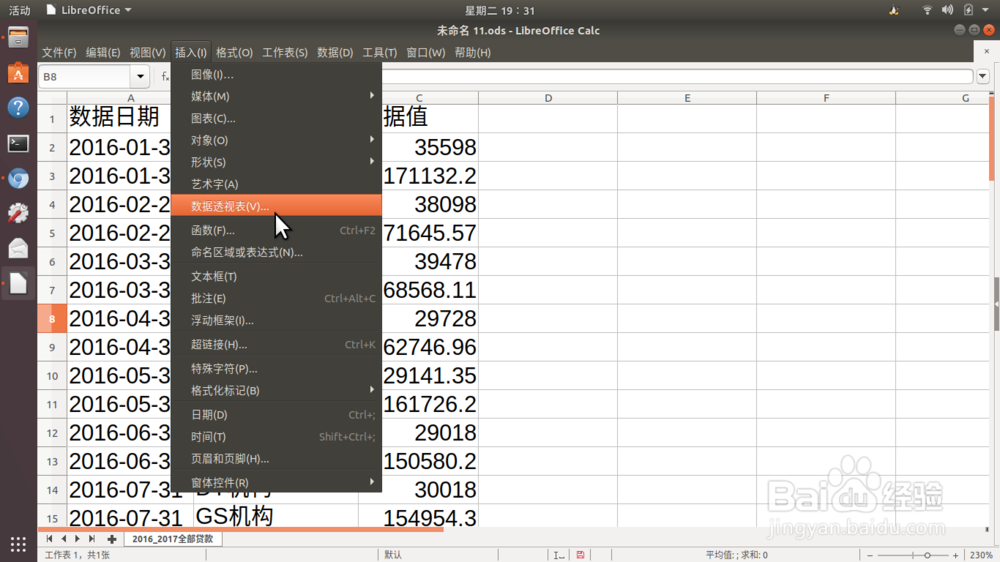Open Files manager in the dock

pos(18,38)
